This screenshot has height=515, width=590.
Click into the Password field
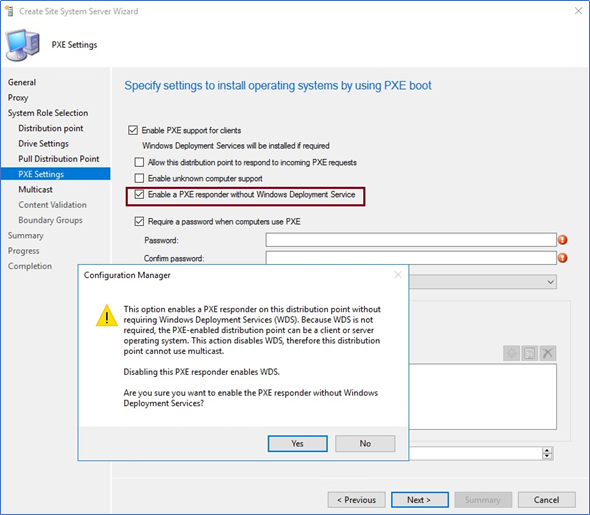pyautogui.click(x=411, y=240)
